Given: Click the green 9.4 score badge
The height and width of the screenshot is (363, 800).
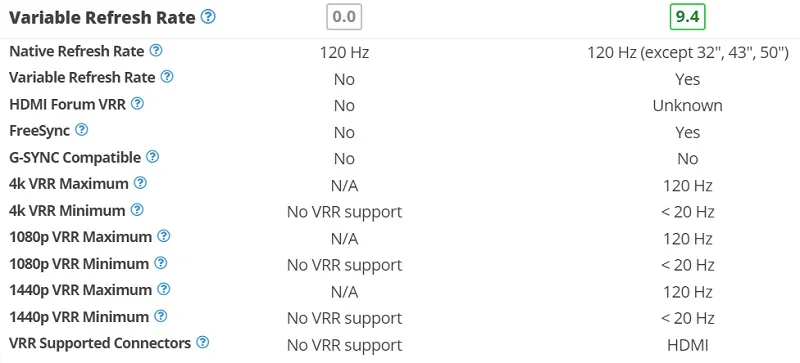Looking at the screenshot, I should (687, 17).
